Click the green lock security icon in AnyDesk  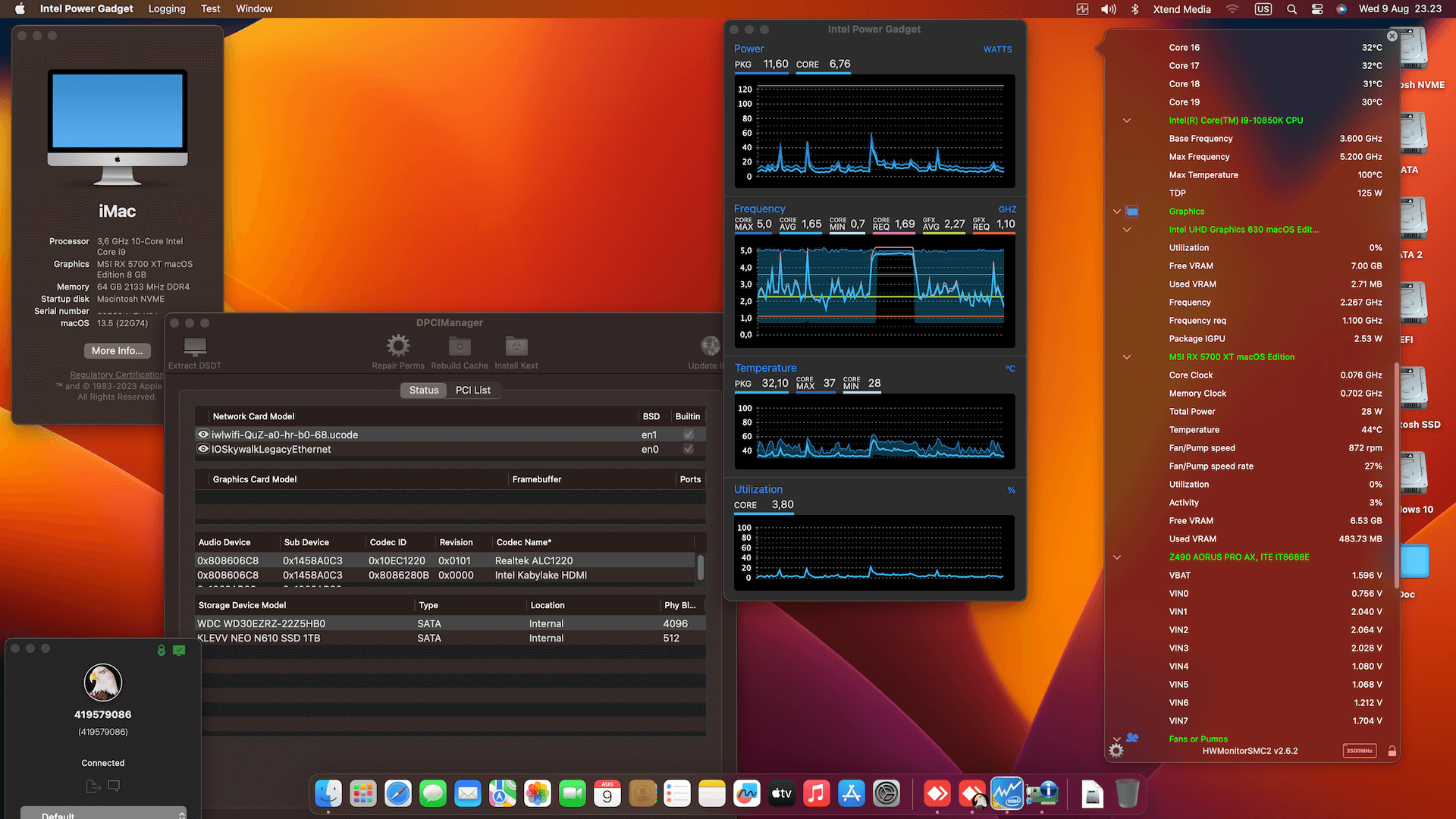[162, 650]
